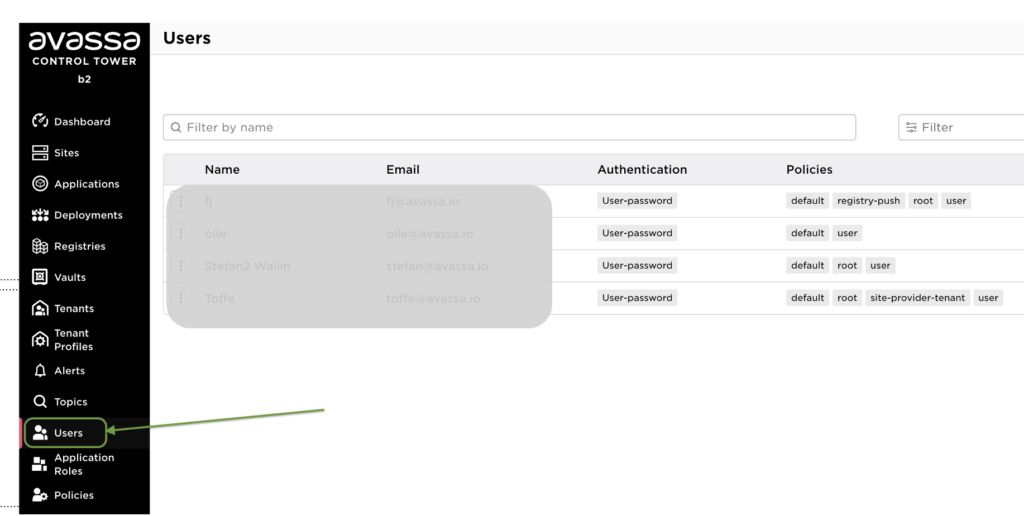This screenshot has height=516, width=1024.
Task: Click the Topics magnifier icon
Action: (40, 402)
